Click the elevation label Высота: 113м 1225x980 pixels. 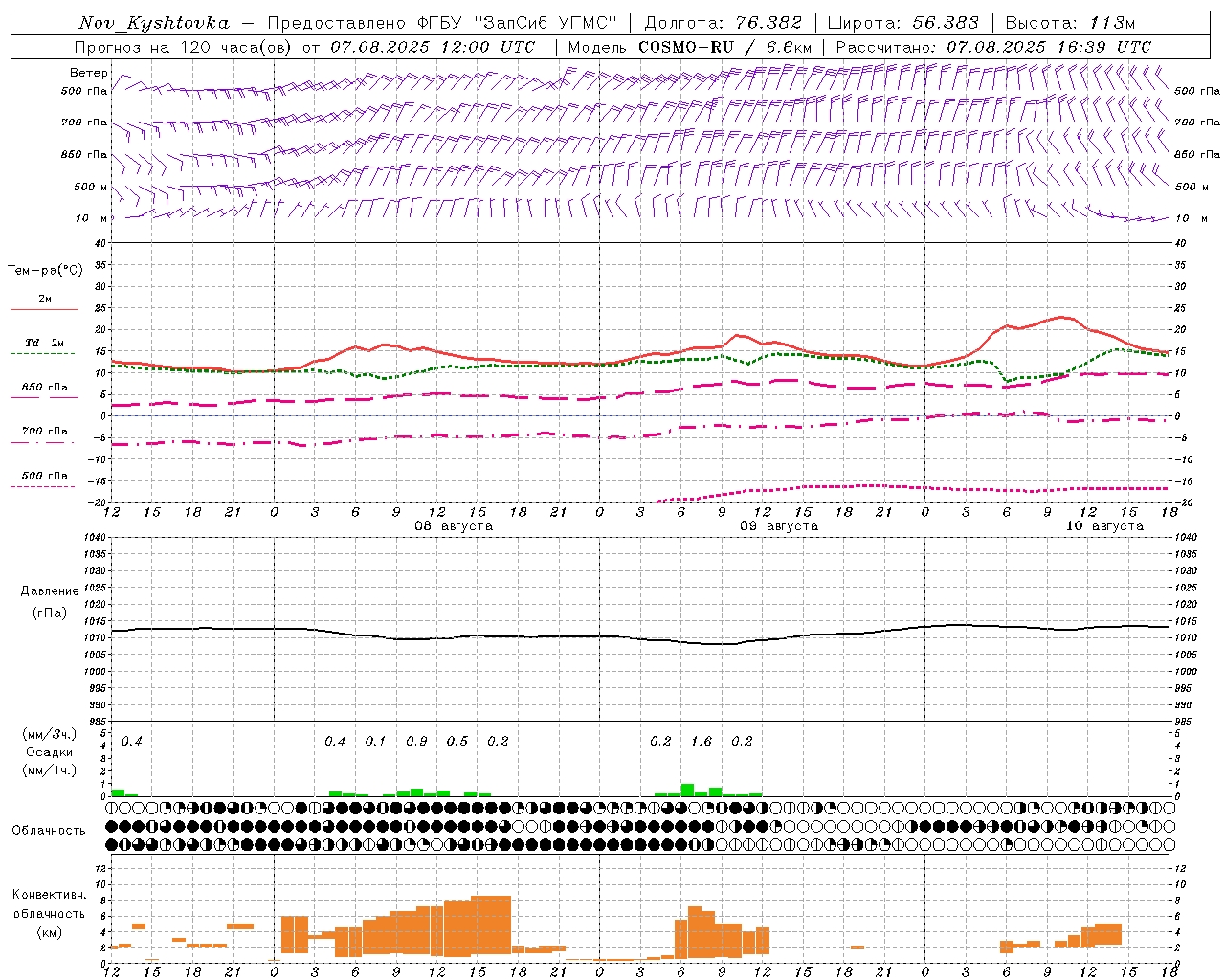[1070, 23]
